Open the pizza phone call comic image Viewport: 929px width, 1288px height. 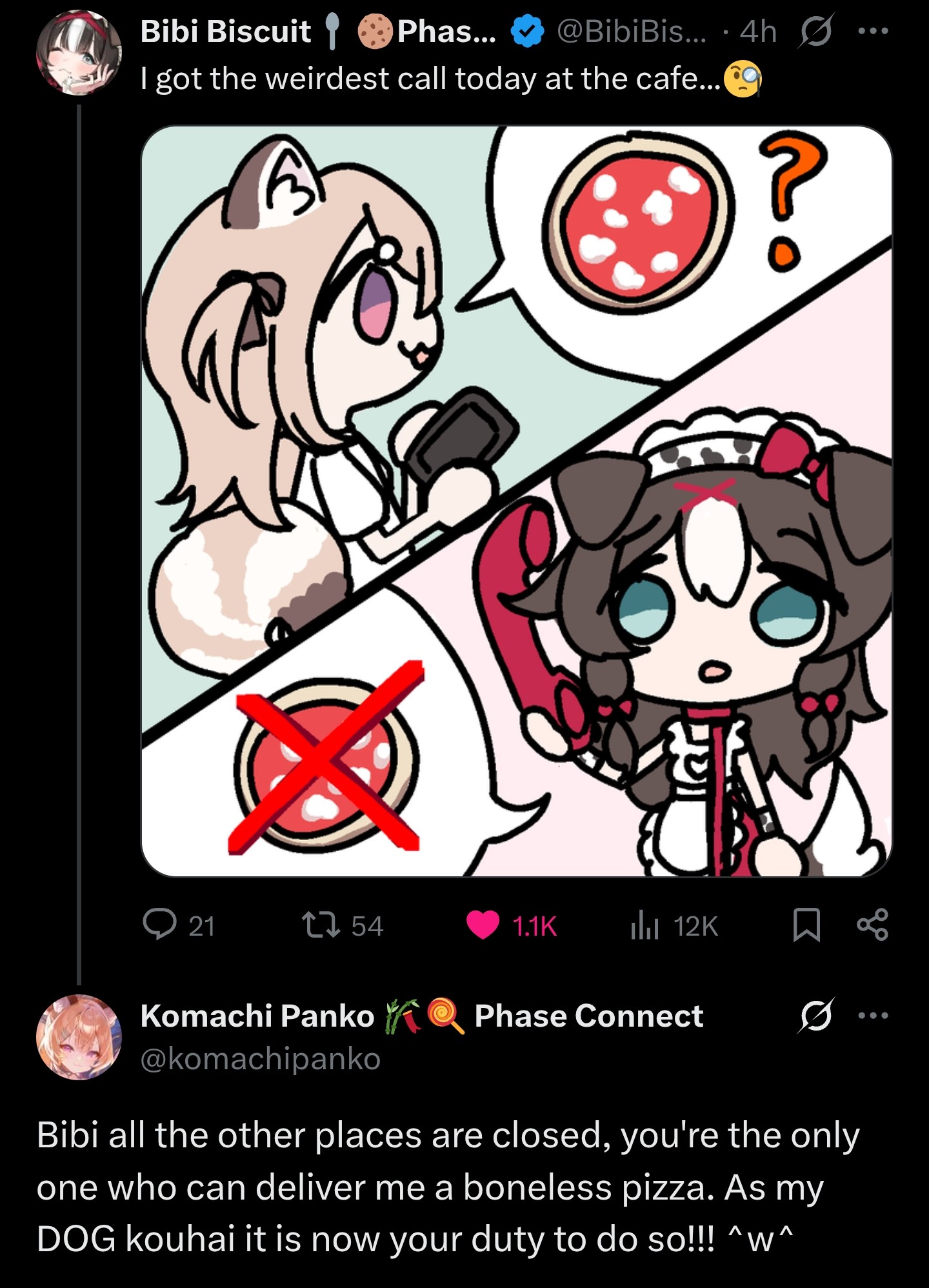click(516, 501)
